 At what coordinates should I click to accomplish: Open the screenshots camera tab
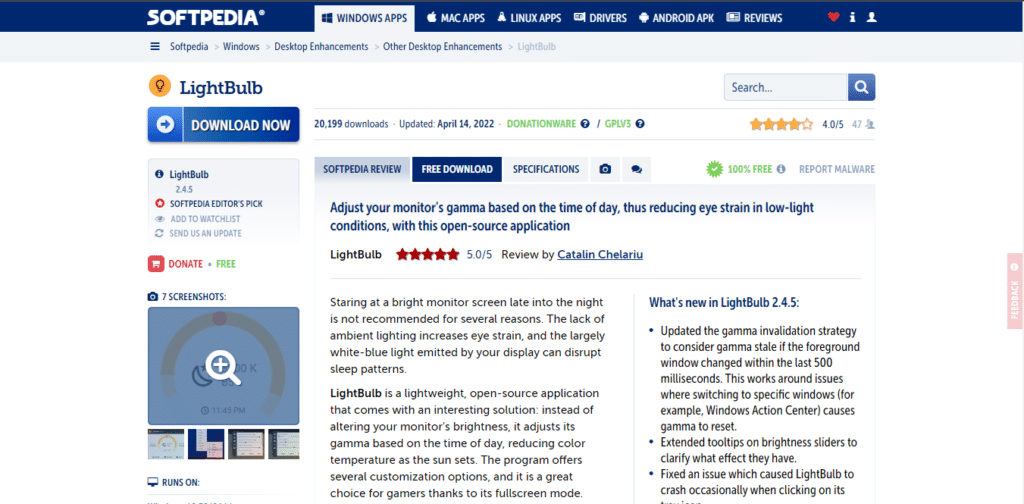coord(605,170)
